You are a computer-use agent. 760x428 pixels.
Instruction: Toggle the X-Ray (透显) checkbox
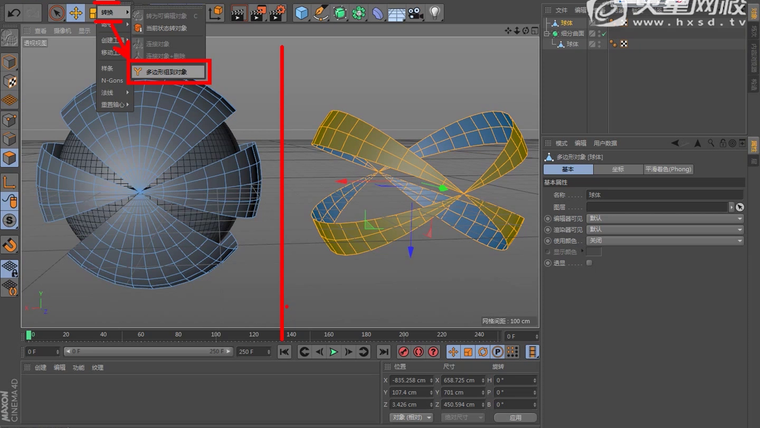pyautogui.click(x=589, y=262)
